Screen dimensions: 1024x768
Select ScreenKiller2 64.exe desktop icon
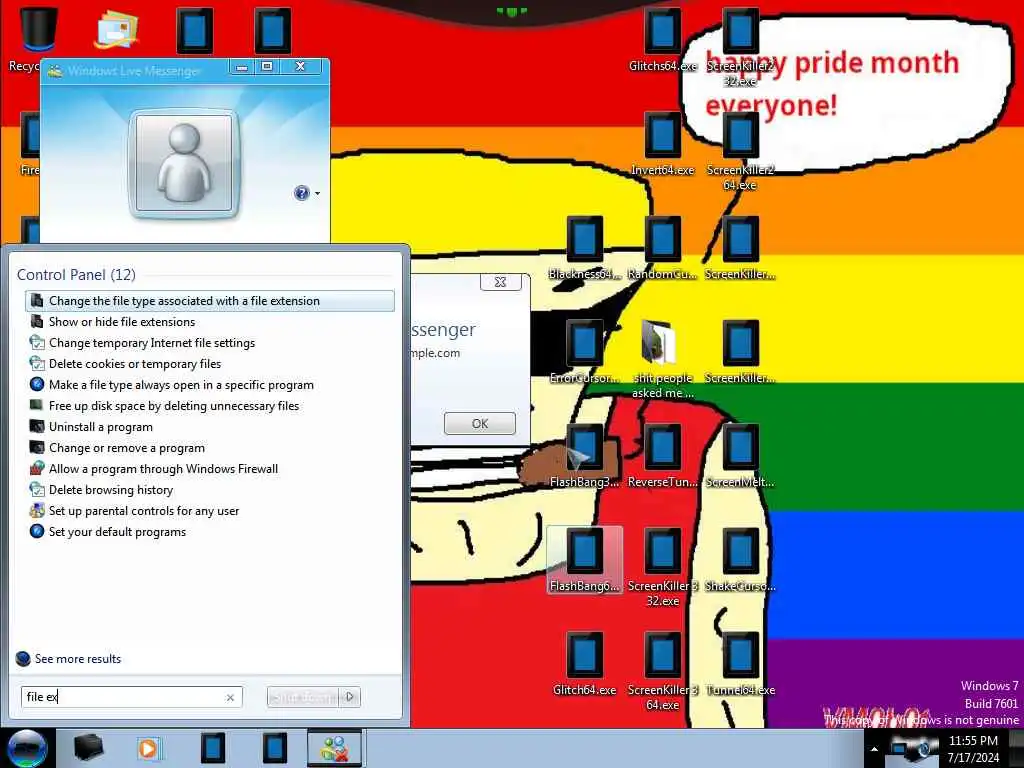[740, 151]
